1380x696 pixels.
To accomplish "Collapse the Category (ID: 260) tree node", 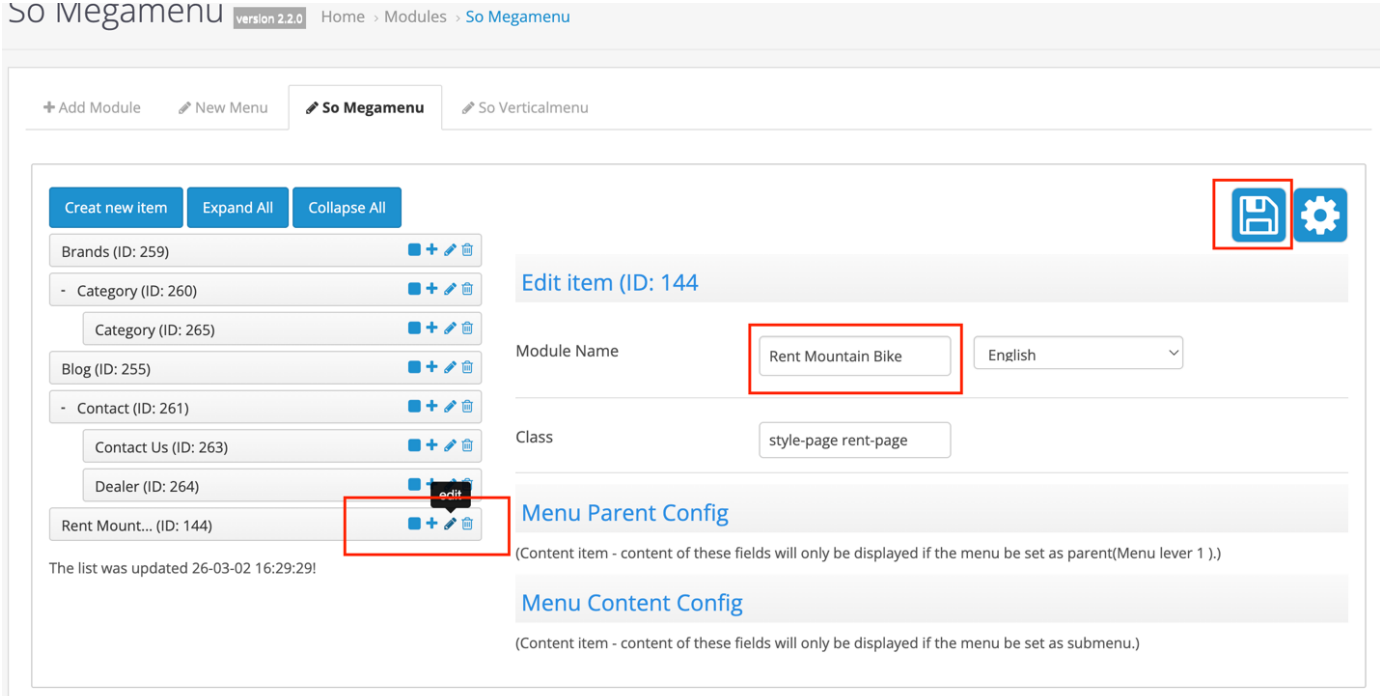I will (64, 291).
